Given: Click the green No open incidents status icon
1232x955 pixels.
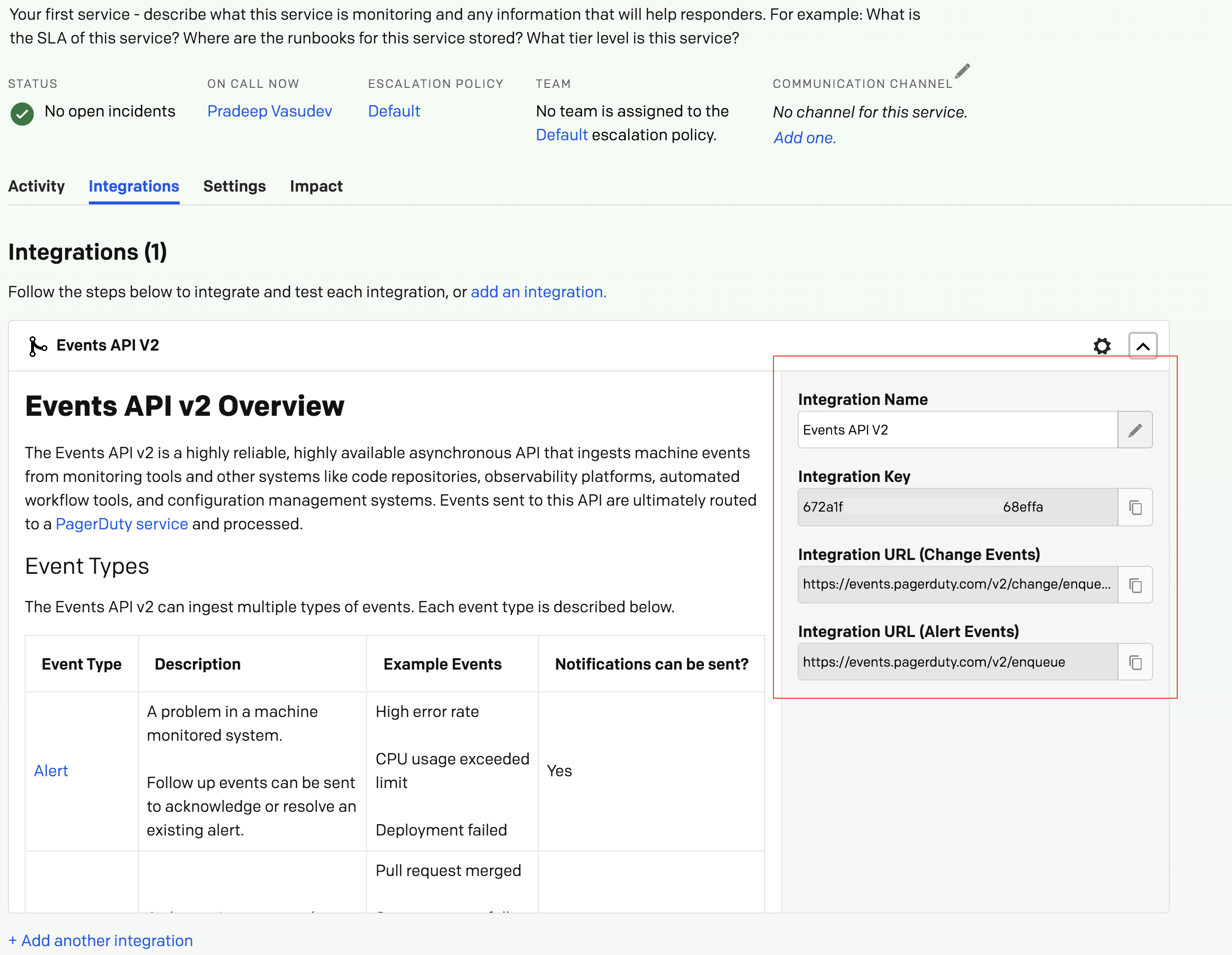Looking at the screenshot, I should click(22, 114).
